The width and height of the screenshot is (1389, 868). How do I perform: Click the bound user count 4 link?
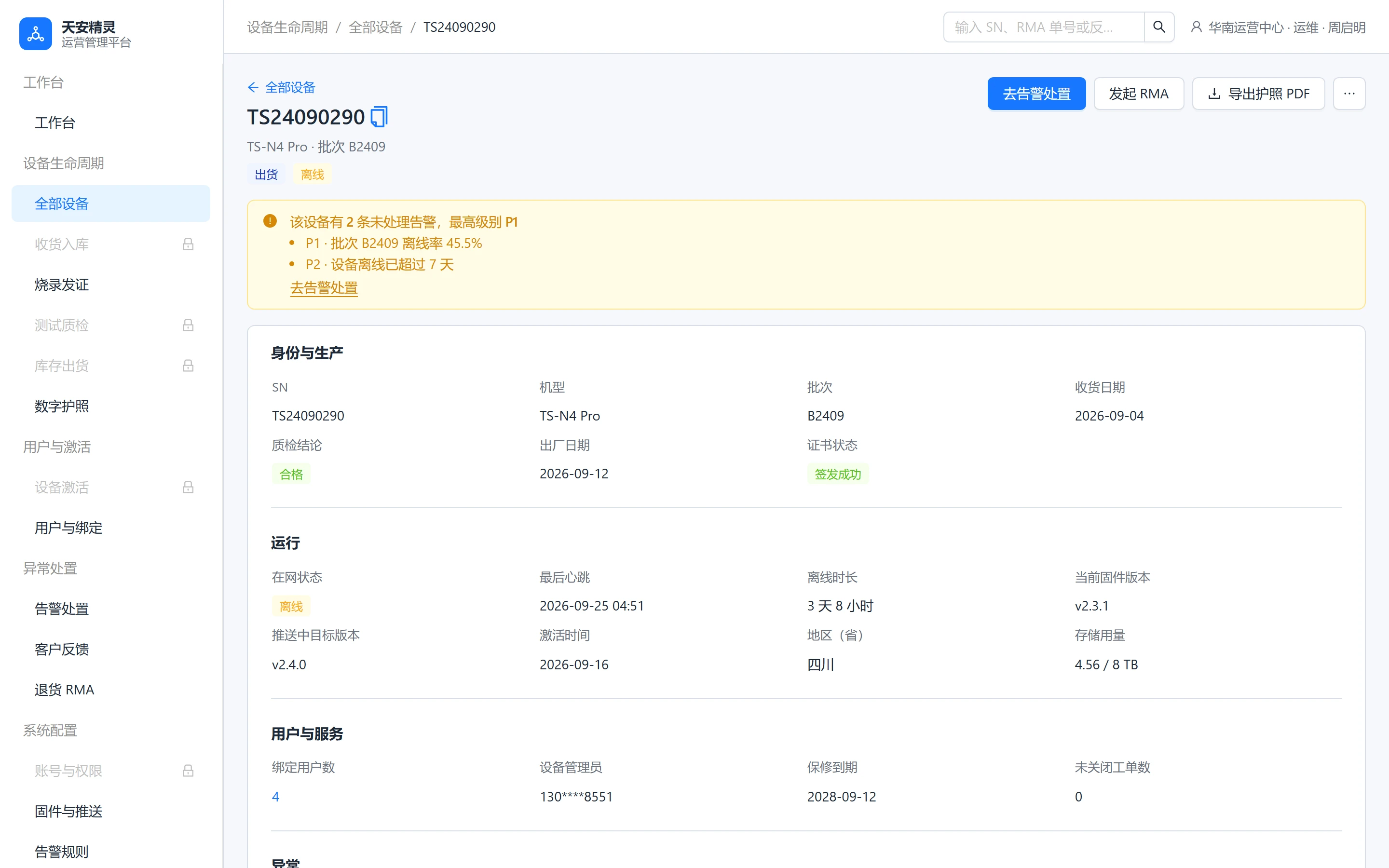[x=275, y=796]
